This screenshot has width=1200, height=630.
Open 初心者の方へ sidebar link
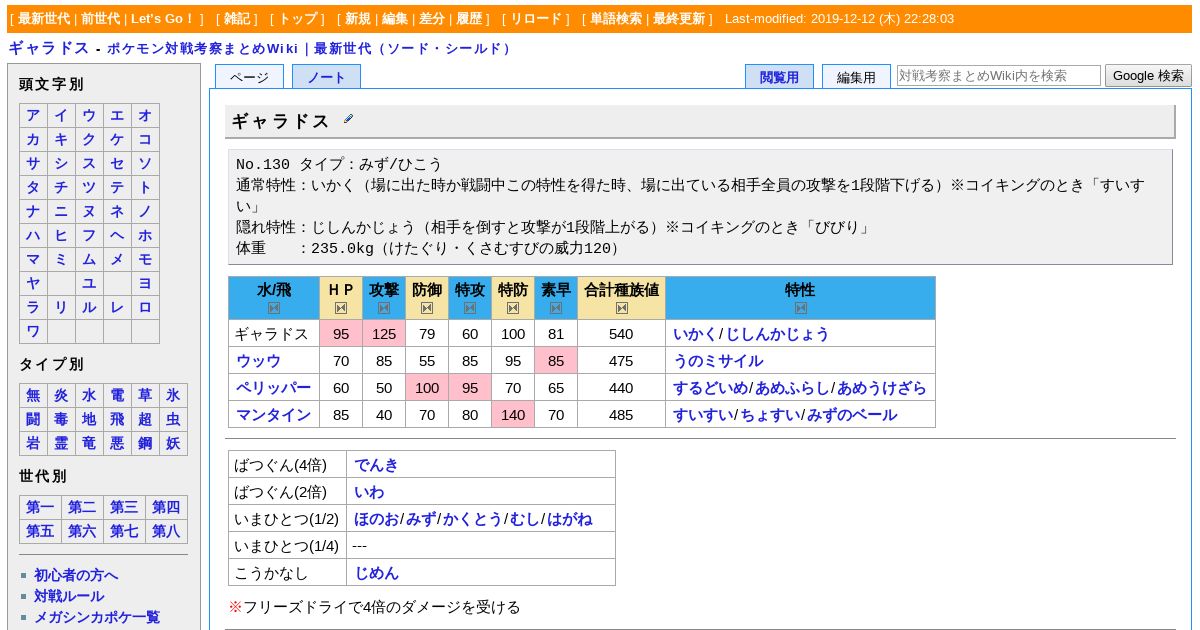coord(76,575)
